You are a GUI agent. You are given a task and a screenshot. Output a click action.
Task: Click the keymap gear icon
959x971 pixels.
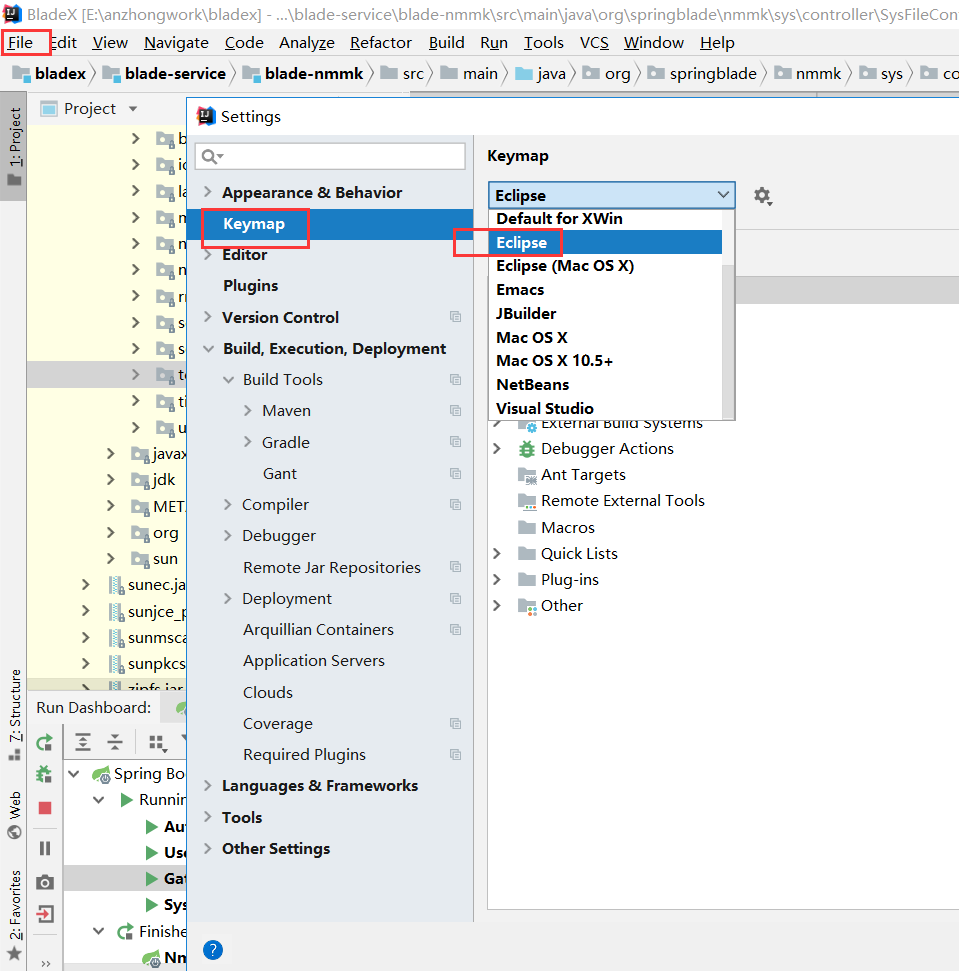pyautogui.click(x=762, y=196)
